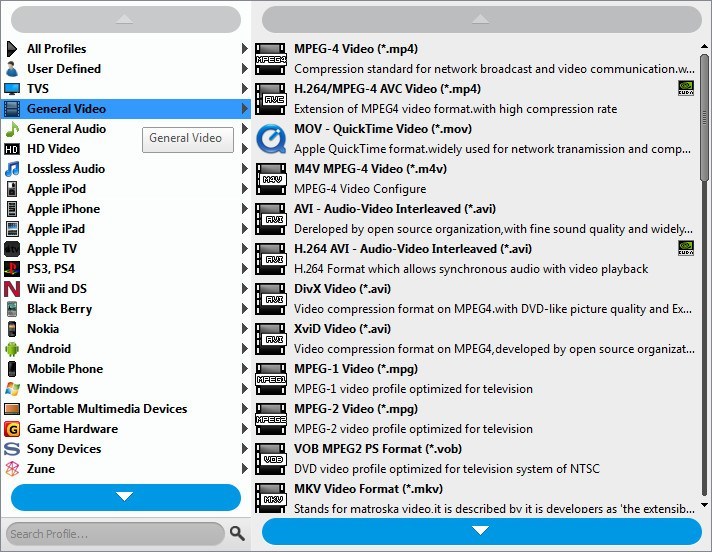Image resolution: width=712 pixels, height=552 pixels.
Task: Click the scrollbar down arrow
Action: [x=704, y=505]
